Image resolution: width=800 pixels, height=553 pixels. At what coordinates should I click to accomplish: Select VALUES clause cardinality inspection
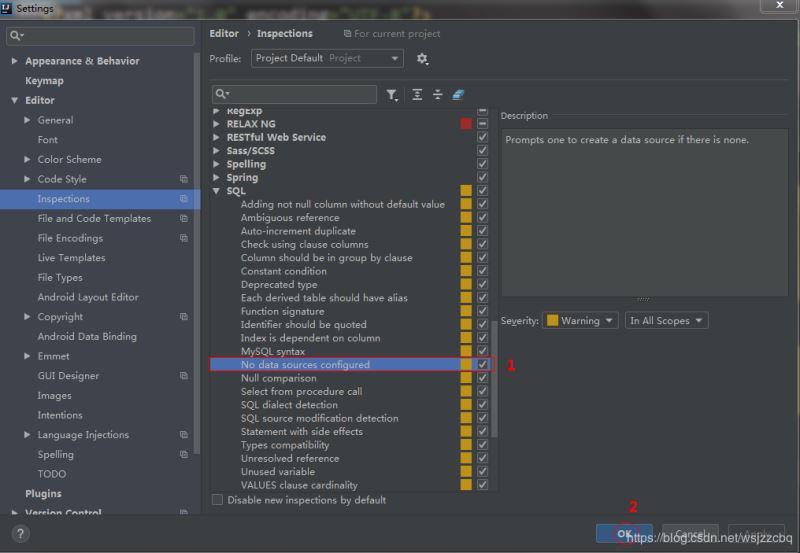299,485
